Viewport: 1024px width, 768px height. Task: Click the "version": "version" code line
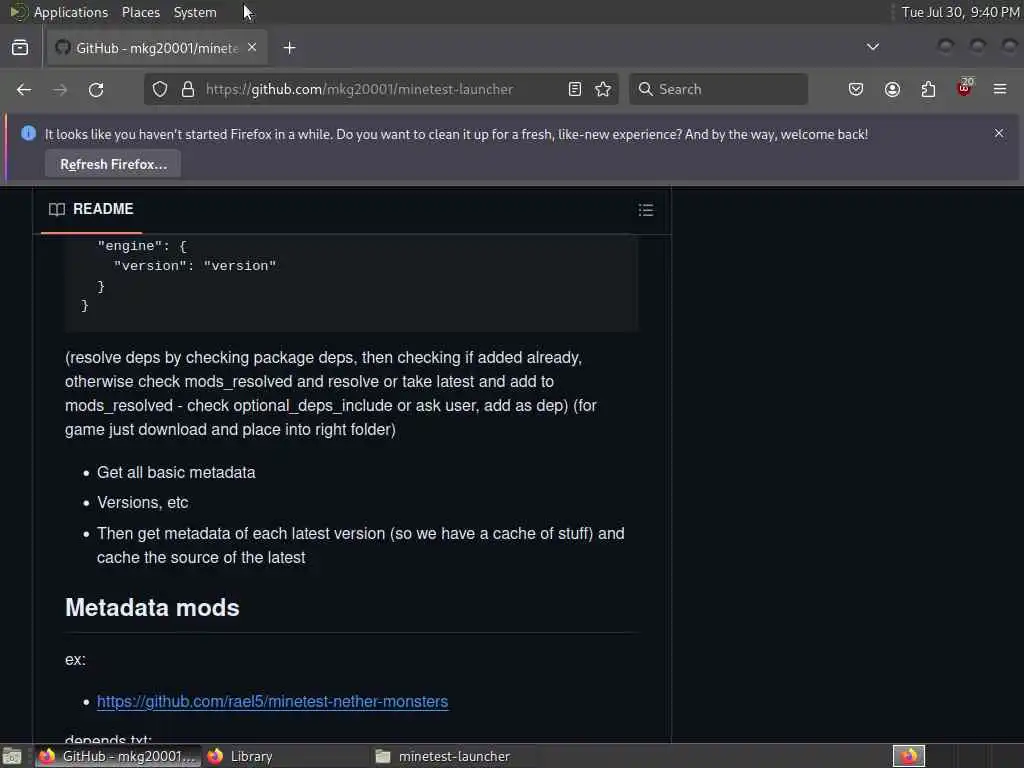[195, 266]
